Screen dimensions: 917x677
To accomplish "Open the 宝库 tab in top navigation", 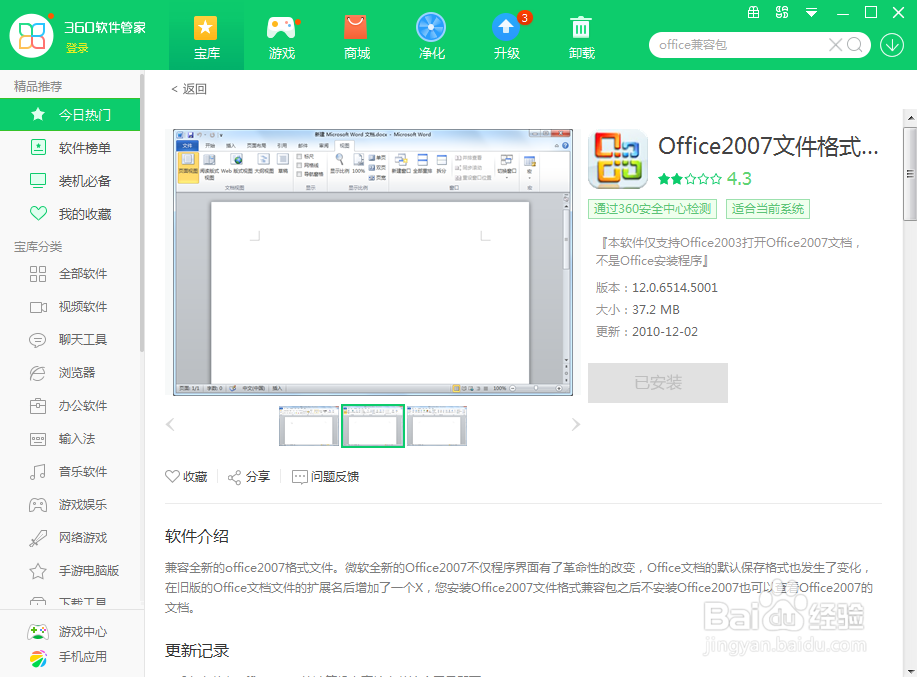I will [x=206, y=37].
